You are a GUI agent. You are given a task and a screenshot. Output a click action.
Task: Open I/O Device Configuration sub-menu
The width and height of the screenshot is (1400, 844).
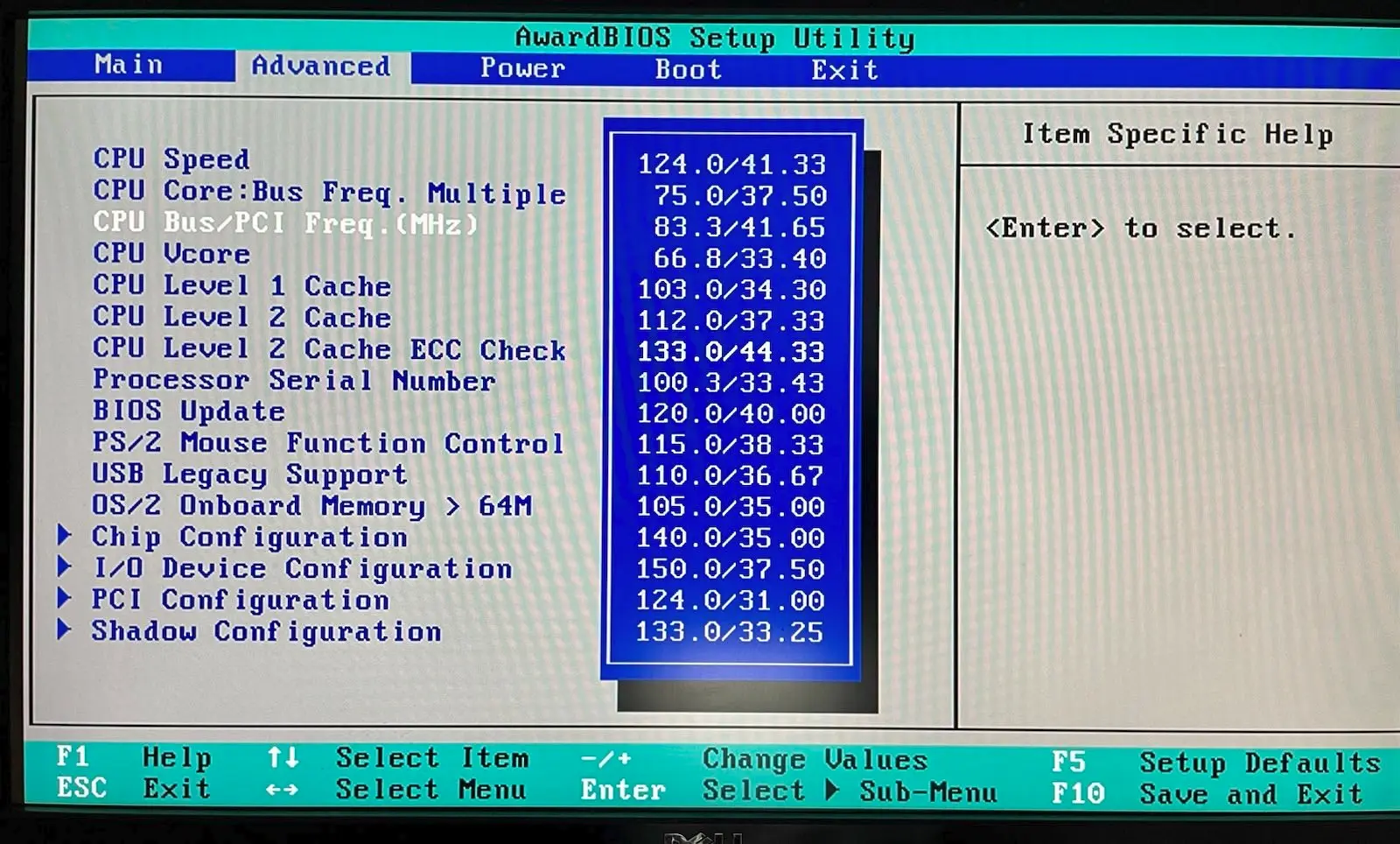click(x=302, y=568)
